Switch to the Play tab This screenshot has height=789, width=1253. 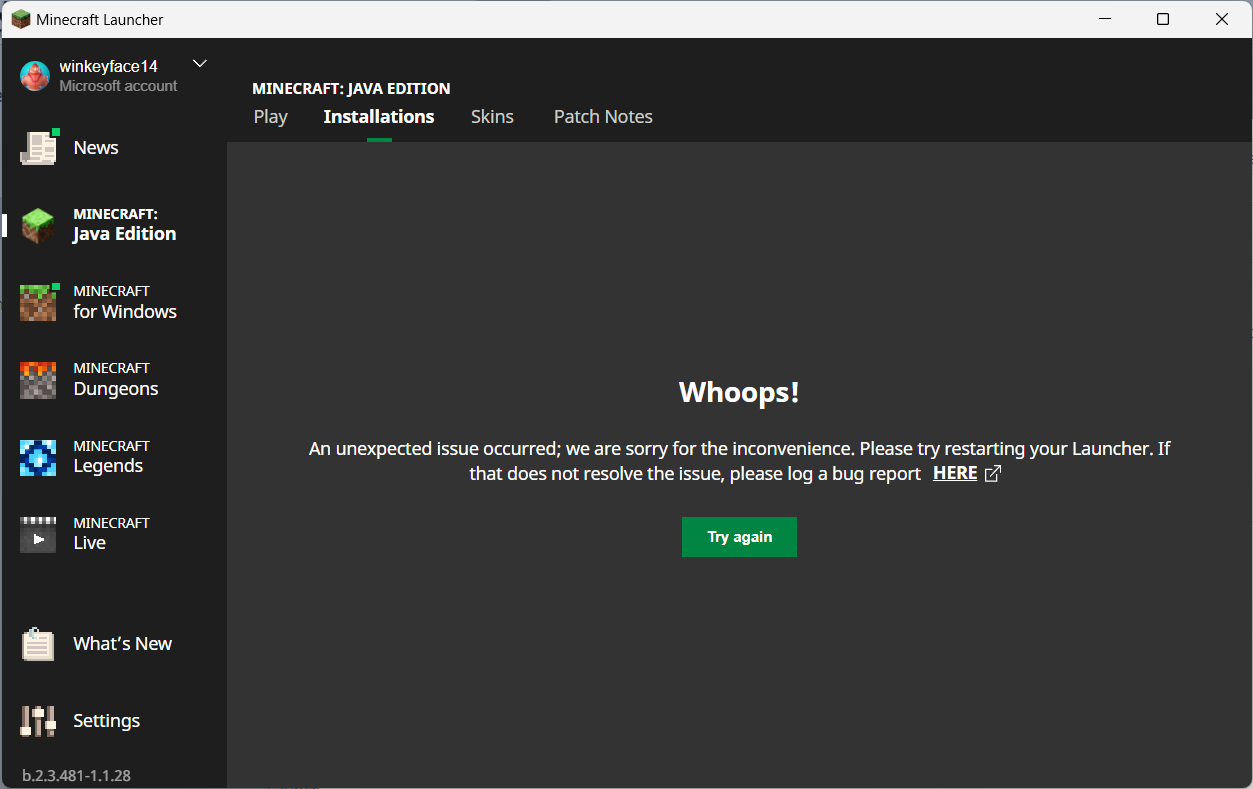[x=271, y=117]
